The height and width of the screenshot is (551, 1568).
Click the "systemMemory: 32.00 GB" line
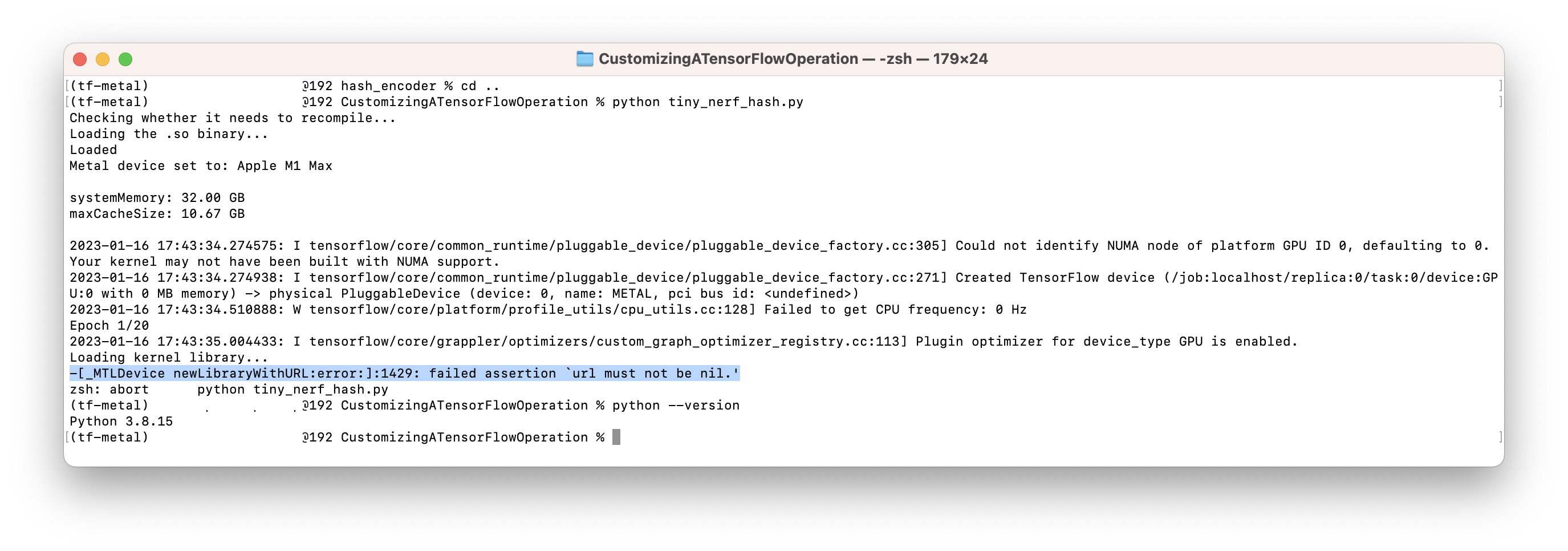[157, 198]
